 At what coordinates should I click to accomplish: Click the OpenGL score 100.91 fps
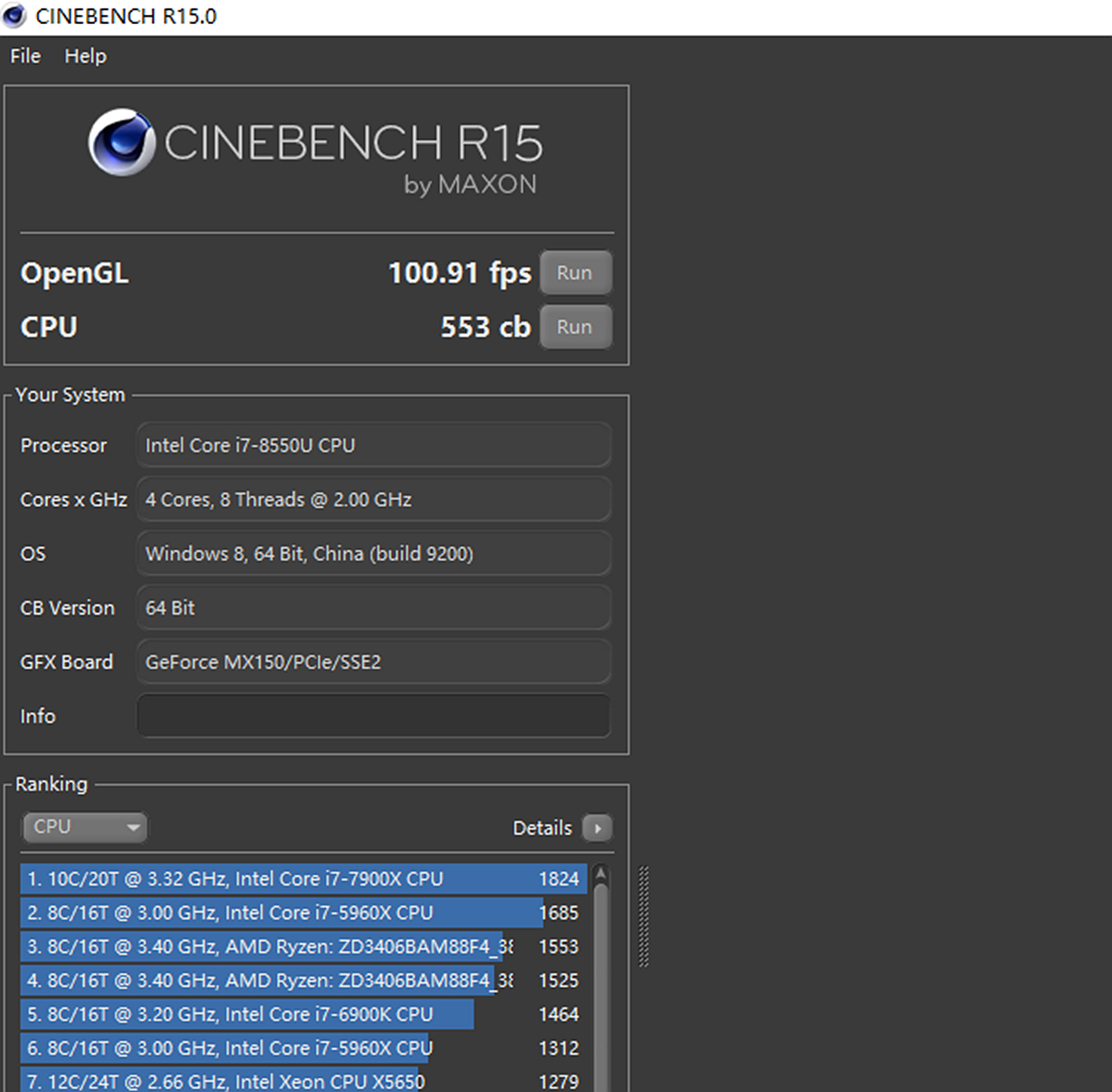click(x=460, y=273)
